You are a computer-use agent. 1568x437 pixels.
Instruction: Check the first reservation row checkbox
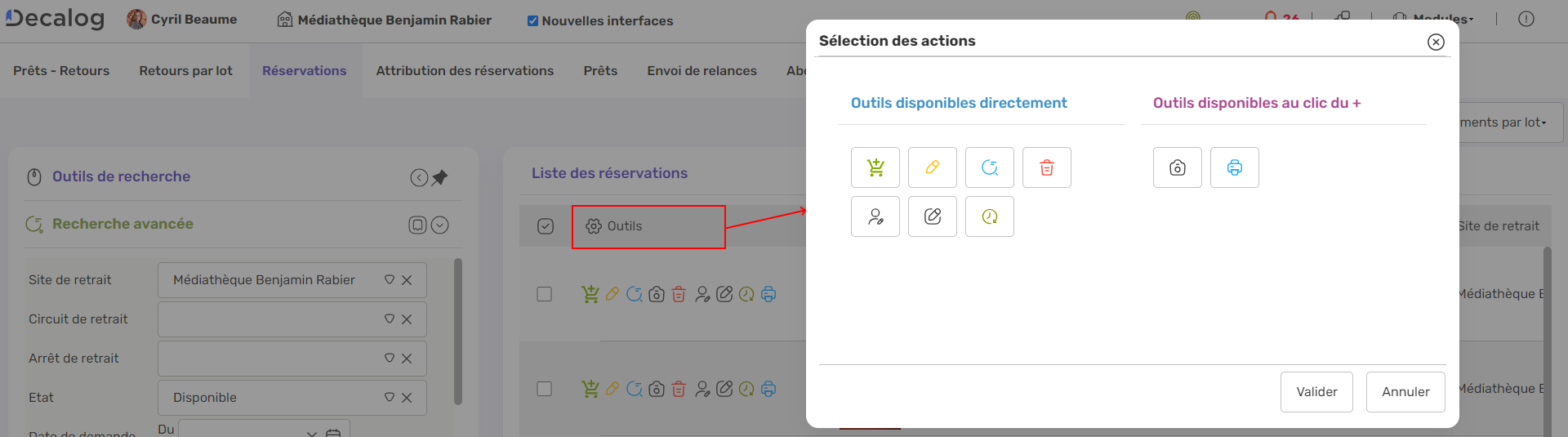544,294
